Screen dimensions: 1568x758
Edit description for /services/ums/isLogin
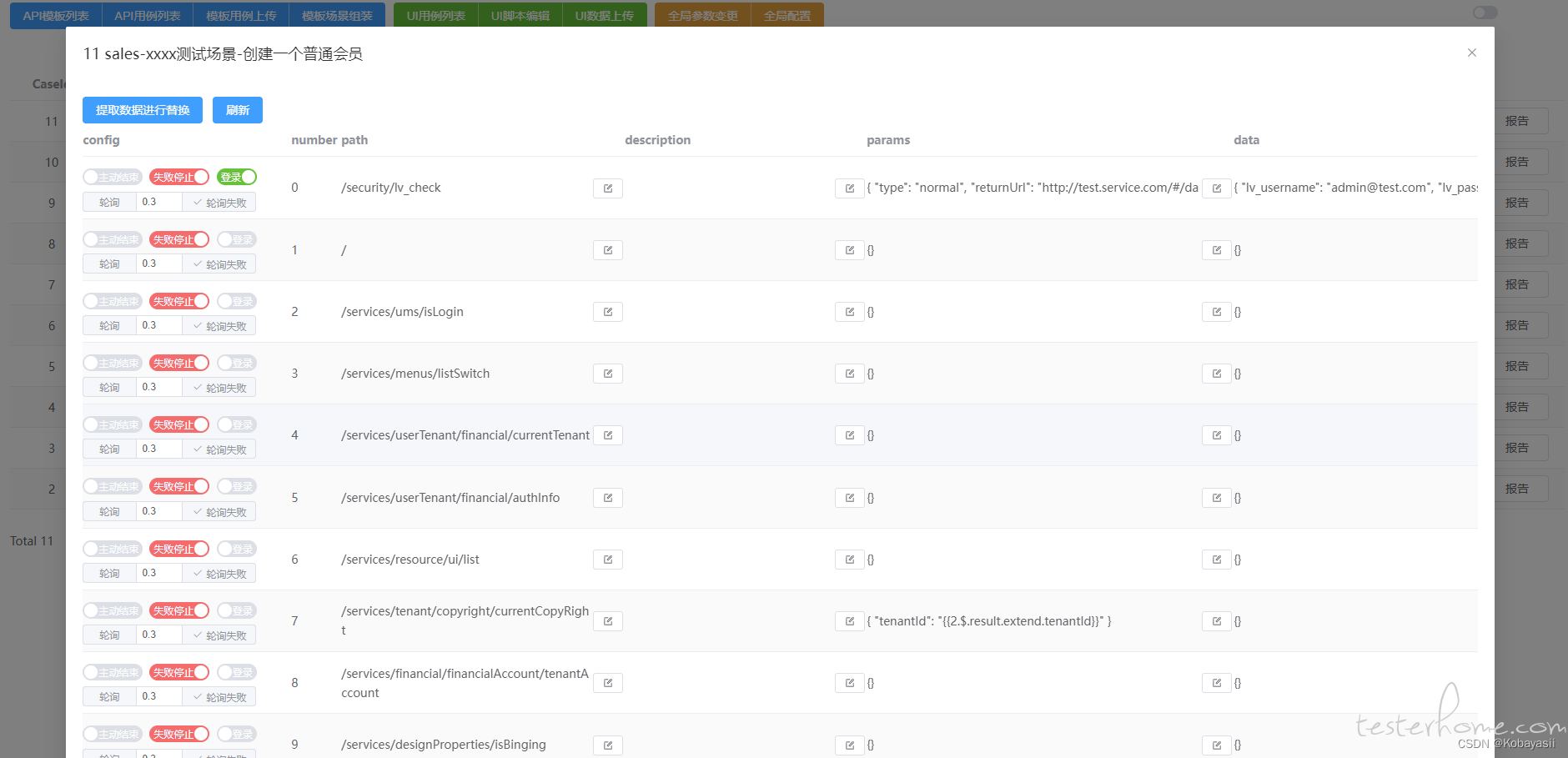click(607, 312)
